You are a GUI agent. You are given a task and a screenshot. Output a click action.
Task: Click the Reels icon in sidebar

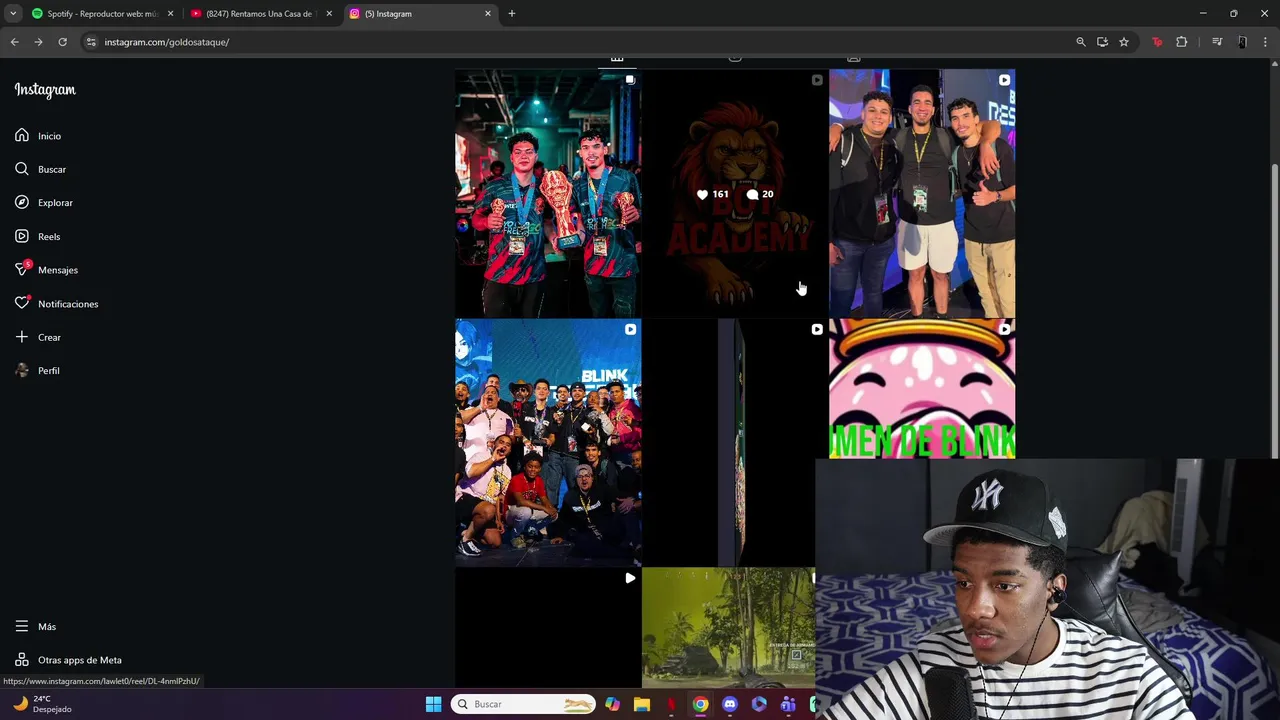[x=22, y=236]
